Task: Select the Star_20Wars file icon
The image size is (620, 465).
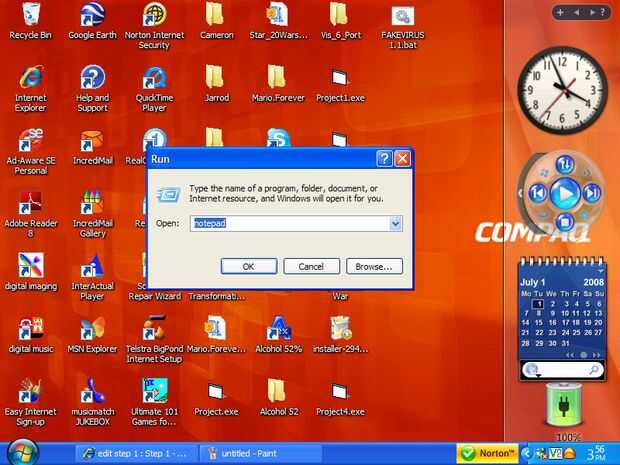Action: click(x=278, y=21)
